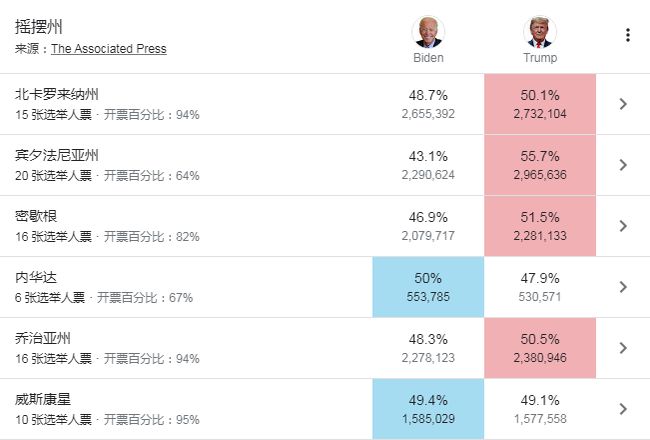Click Biden's blue 49.4% Wisconsin cell
This screenshot has height=440, width=650.
[428, 409]
